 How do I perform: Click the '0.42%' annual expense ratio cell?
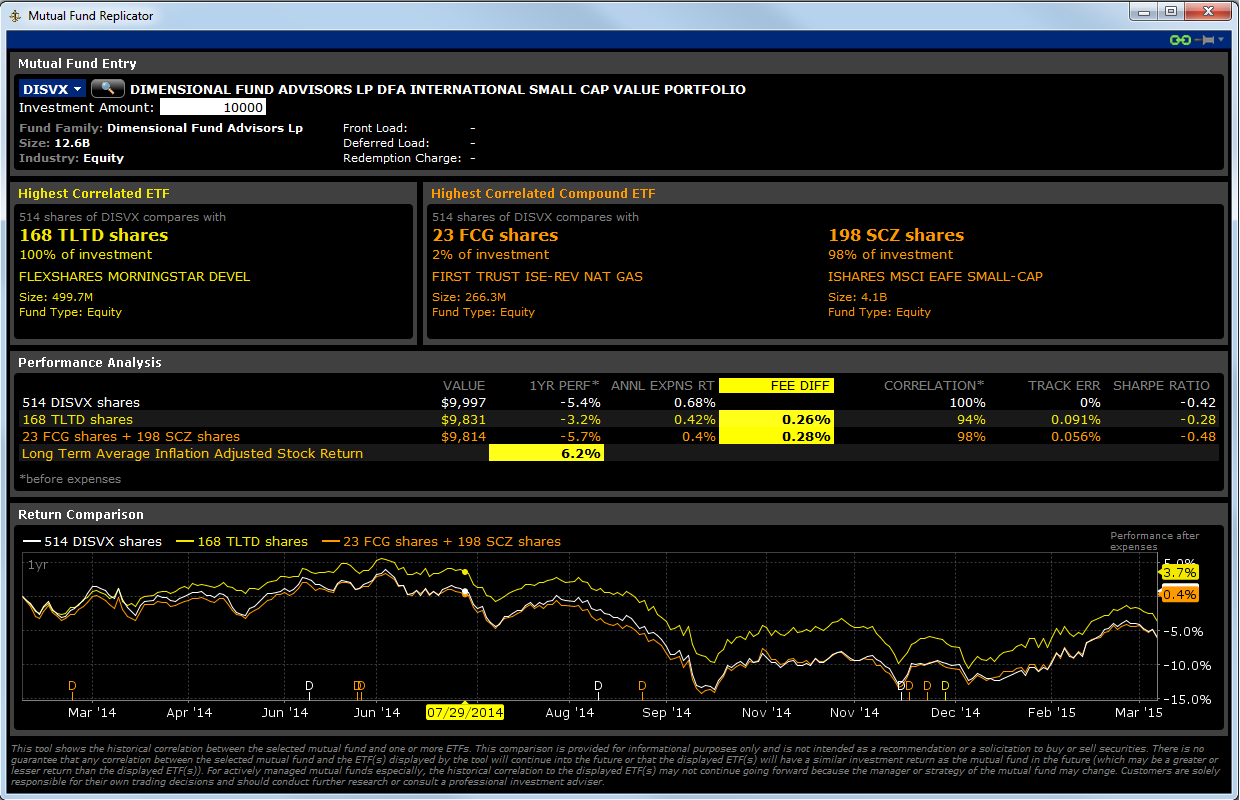click(697, 420)
